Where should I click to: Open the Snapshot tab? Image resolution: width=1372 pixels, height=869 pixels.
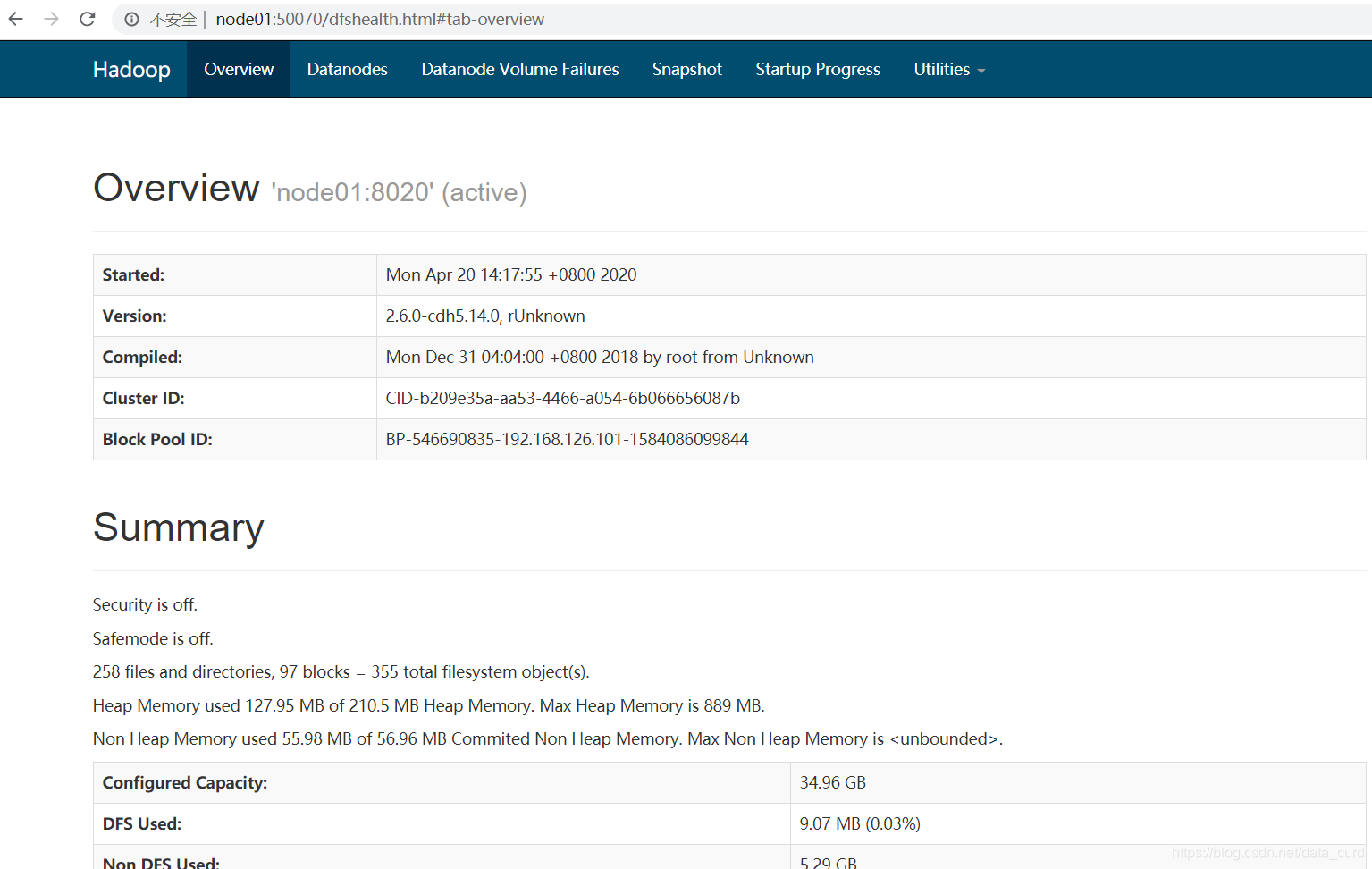[x=687, y=70]
